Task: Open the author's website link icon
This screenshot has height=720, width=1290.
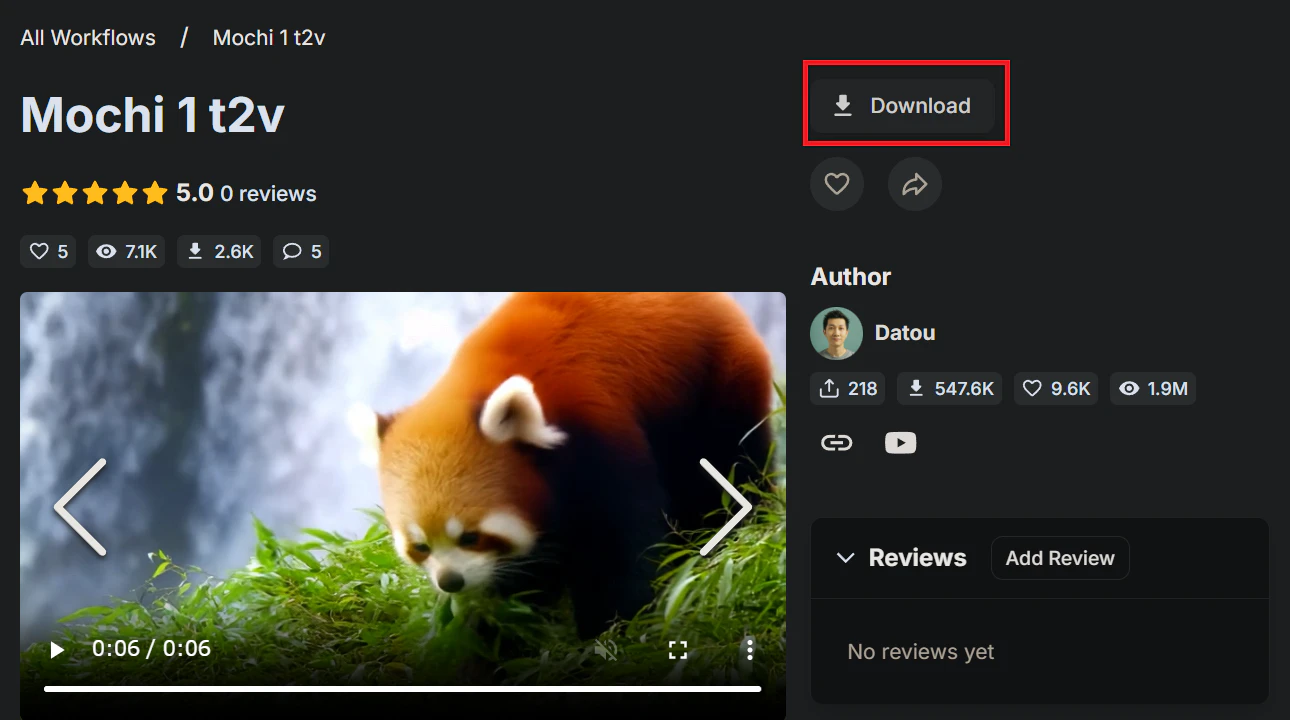Action: coord(837,442)
